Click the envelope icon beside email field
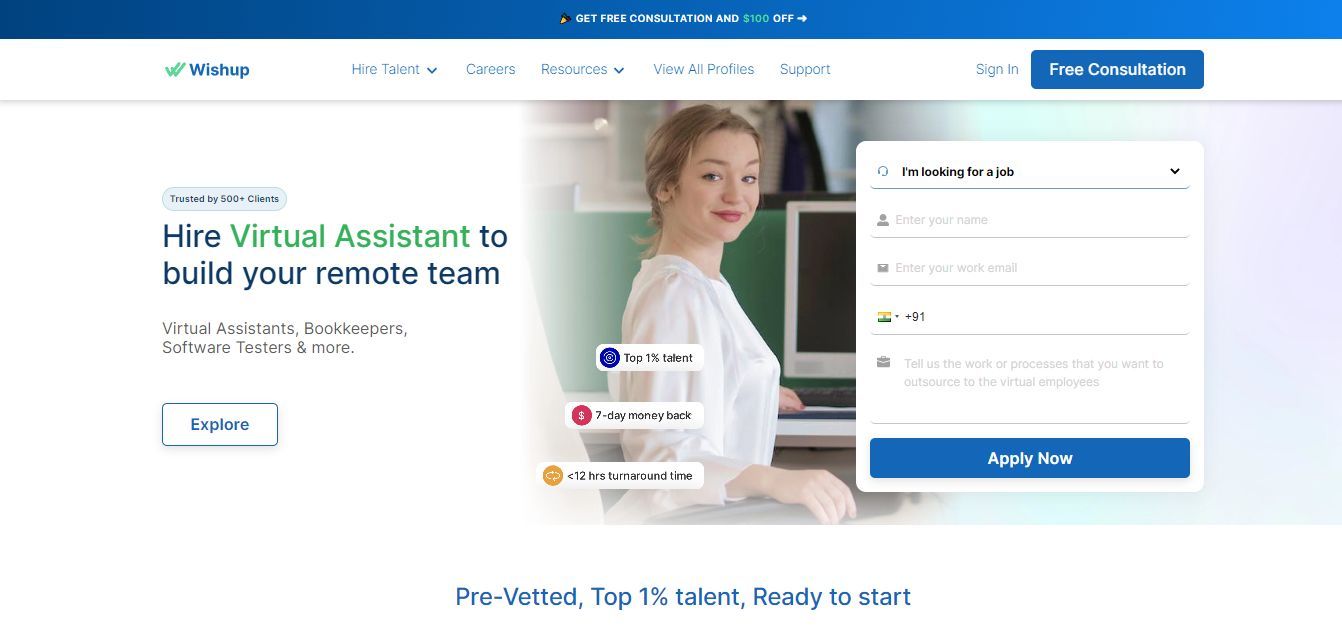Screen dimensions: 1342x633 point(883,268)
